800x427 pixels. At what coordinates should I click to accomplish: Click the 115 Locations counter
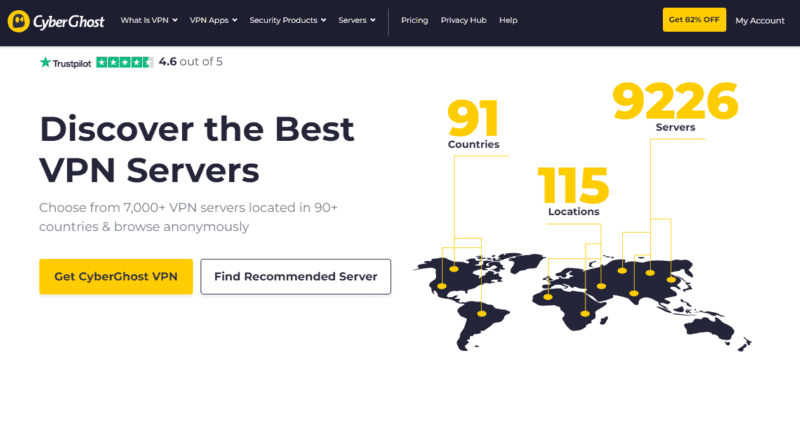pyautogui.click(x=573, y=191)
